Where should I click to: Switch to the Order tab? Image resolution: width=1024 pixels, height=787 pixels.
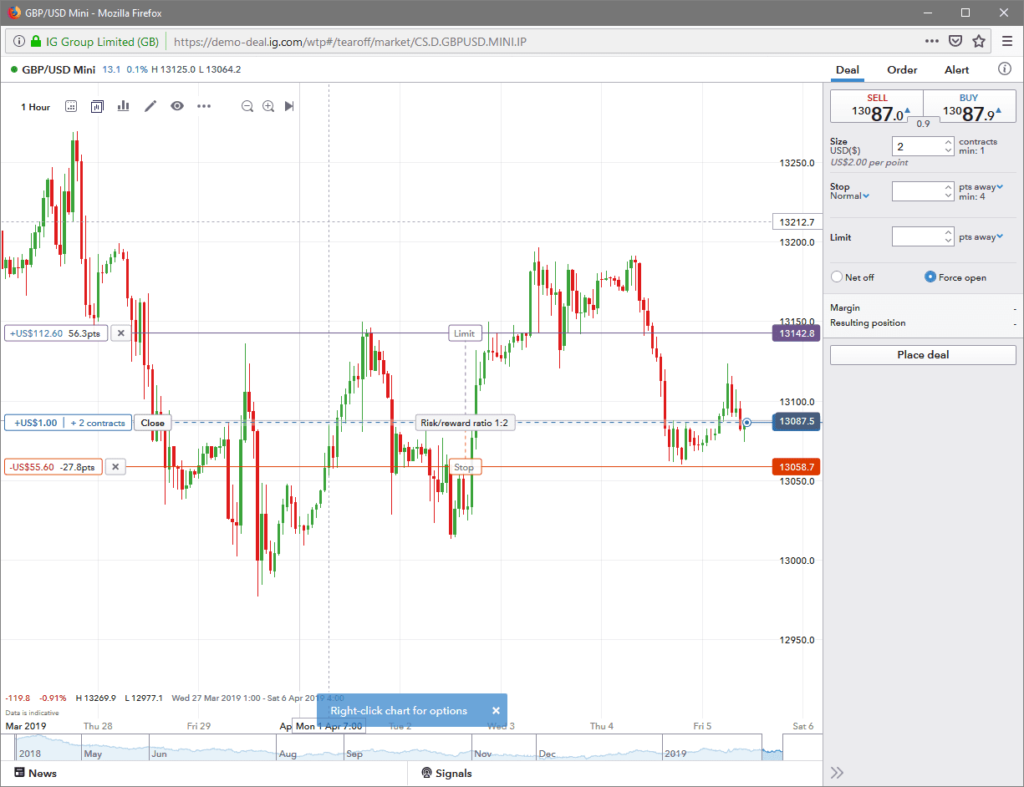tap(902, 70)
